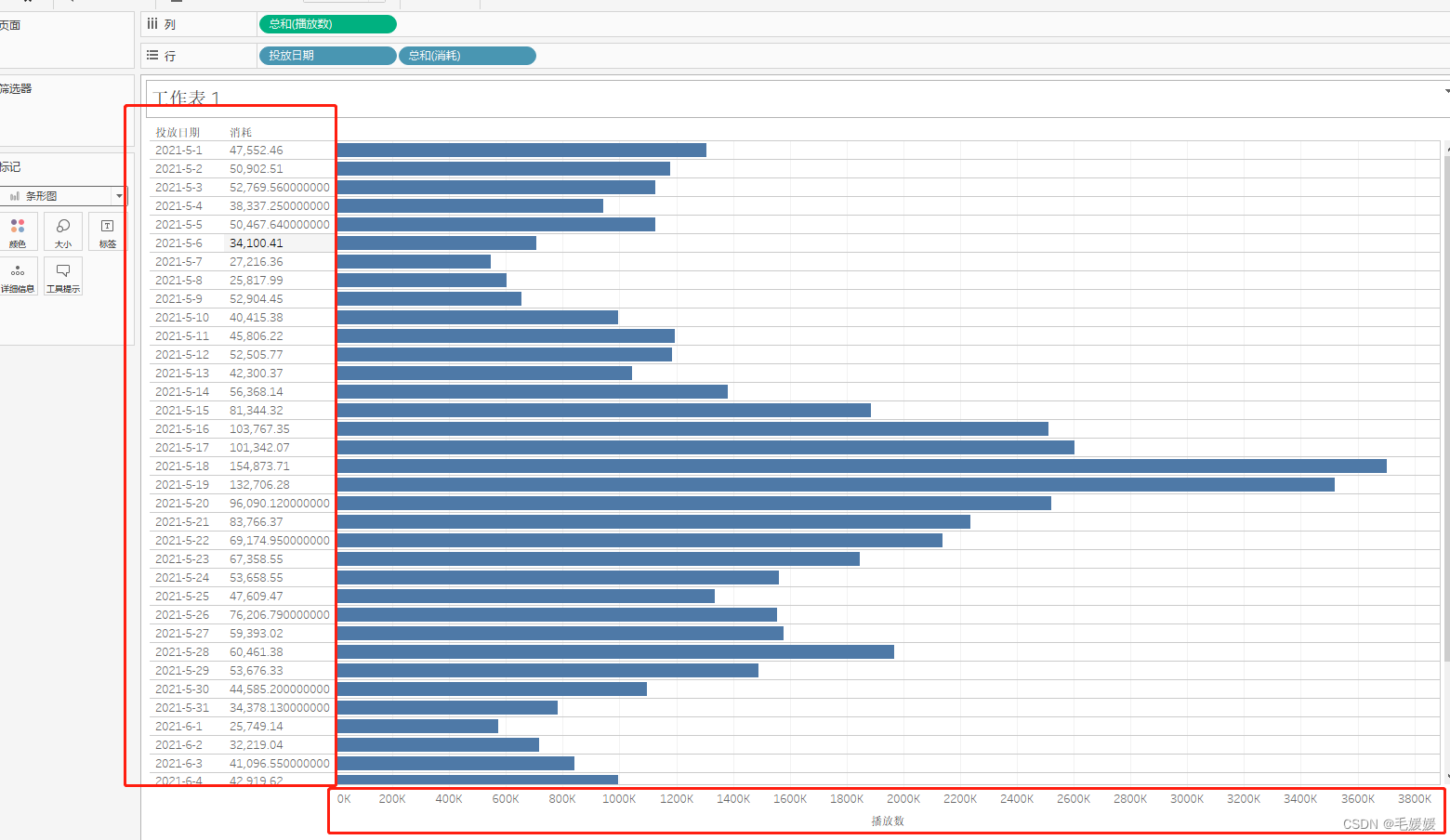
Task: Select the 消耗 column header
Action: pos(241,132)
